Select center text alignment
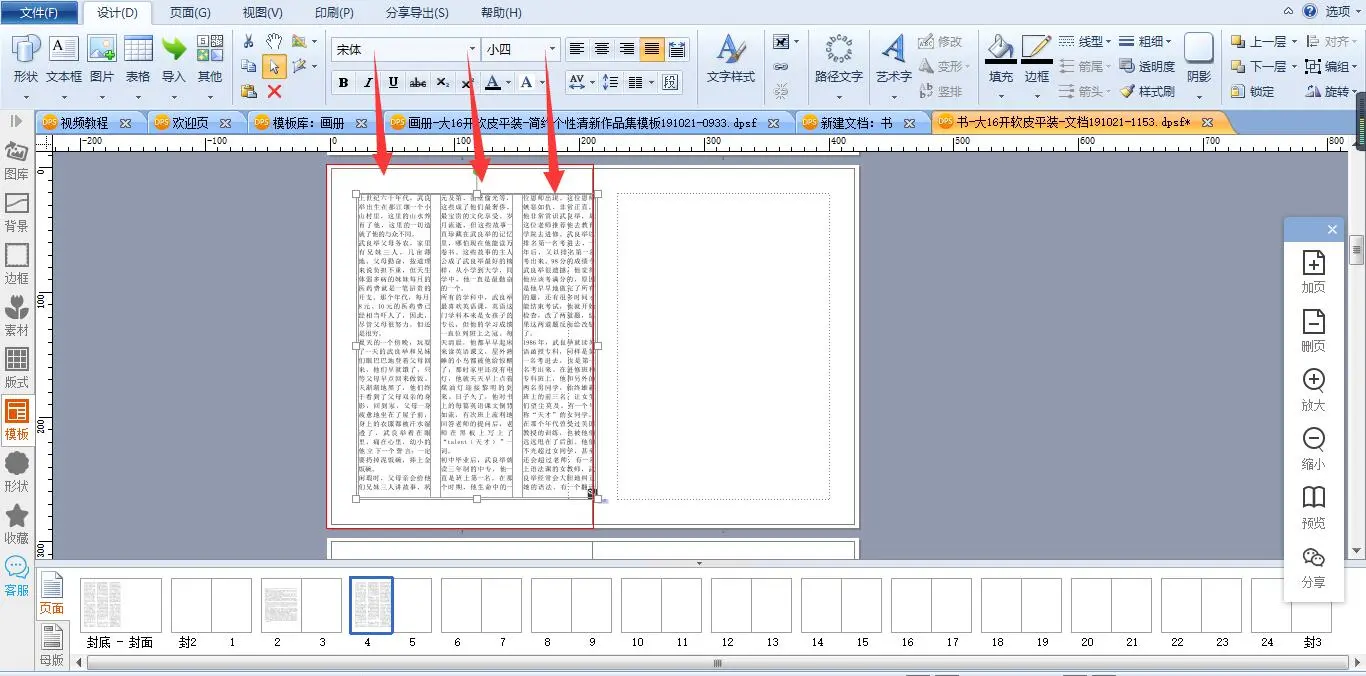The width and height of the screenshot is (1366, 676). 602,49
